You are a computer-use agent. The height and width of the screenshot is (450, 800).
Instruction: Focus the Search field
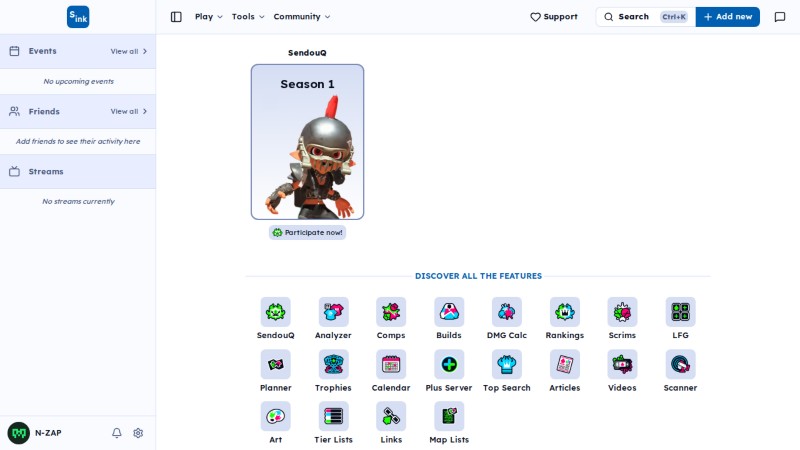click(x=645, y=17)
